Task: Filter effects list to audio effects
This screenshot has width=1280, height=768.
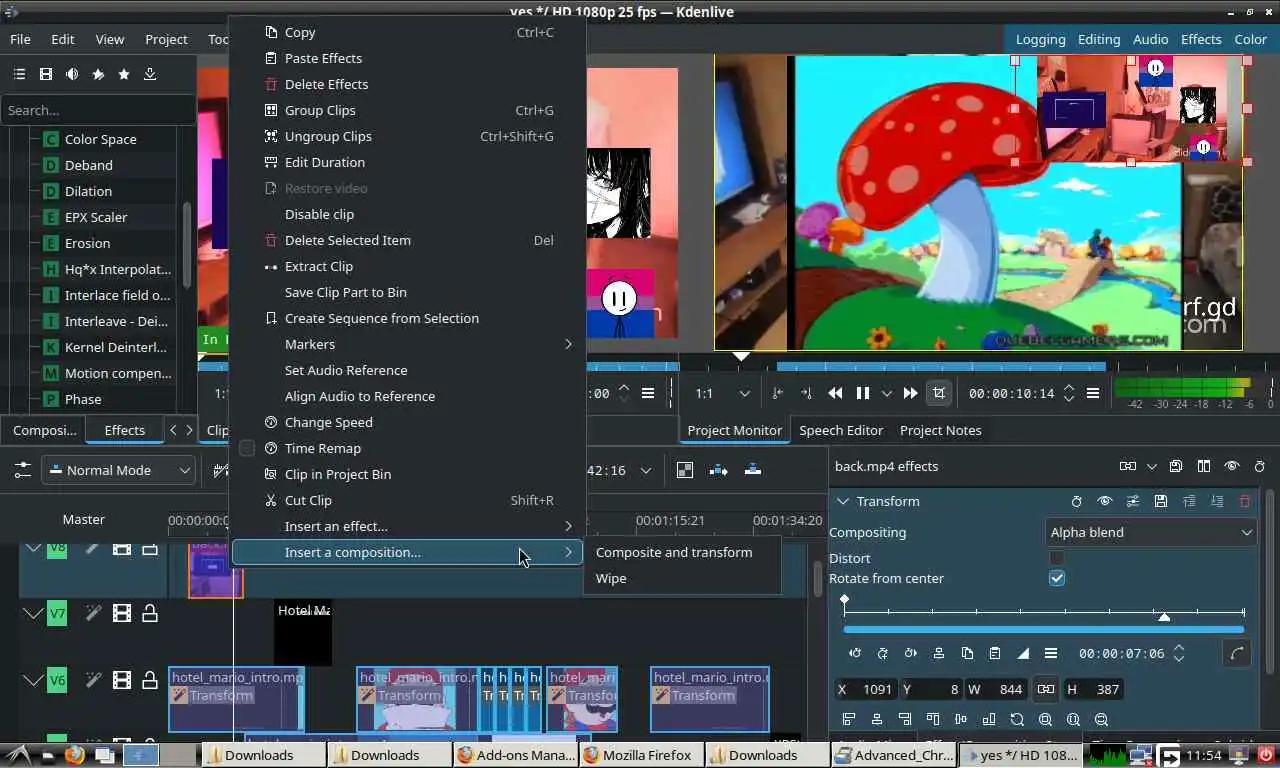Action: (72, 74)
